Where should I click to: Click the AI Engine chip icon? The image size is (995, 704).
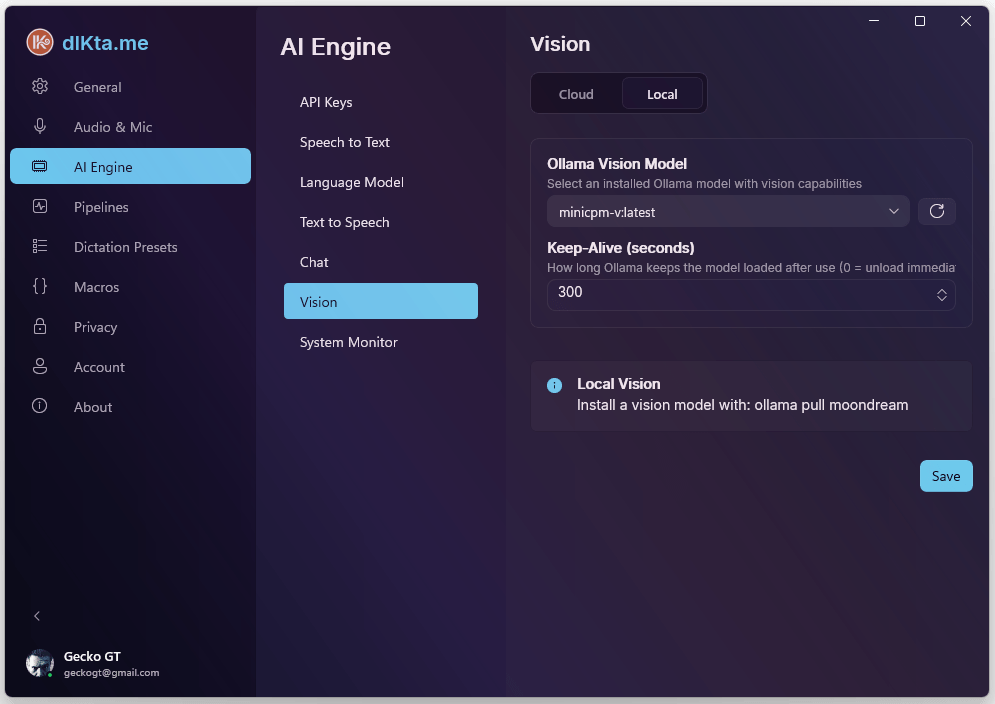[x=39, y=166]
